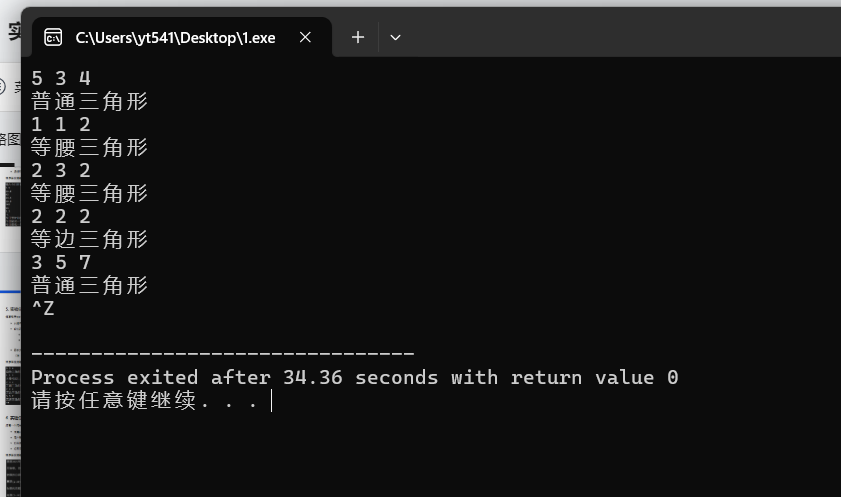Click the input line 2 2 2
Image resolution: width=841 pixels, height=497 pixels.
click(x=61, y=217)
